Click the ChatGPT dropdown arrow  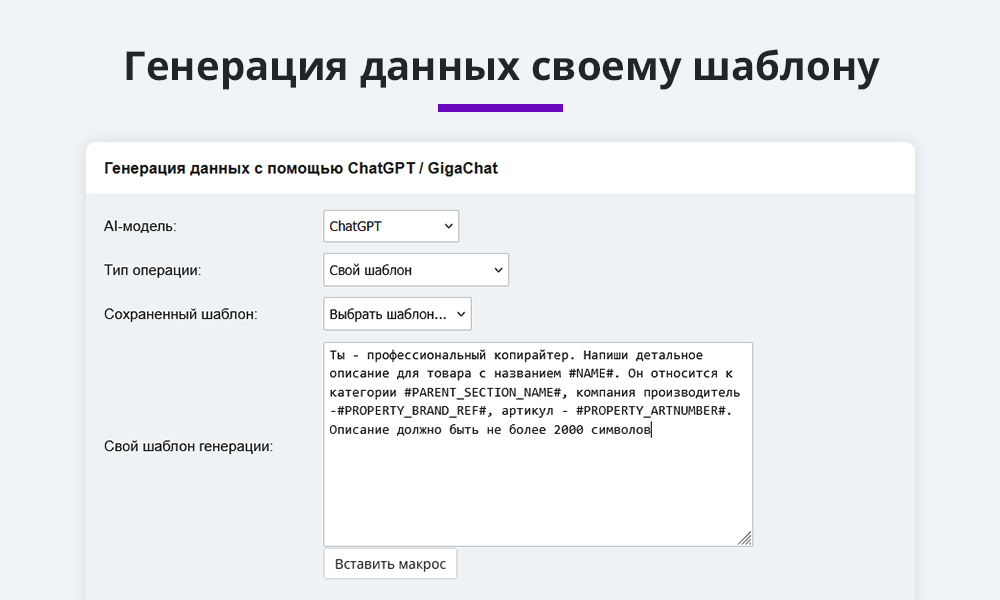(x=447, y=225)
